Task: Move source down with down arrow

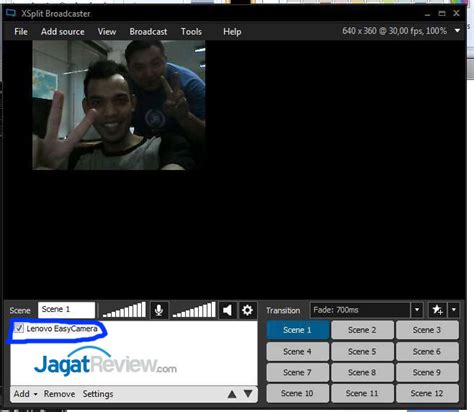Action: pos(248,394)
